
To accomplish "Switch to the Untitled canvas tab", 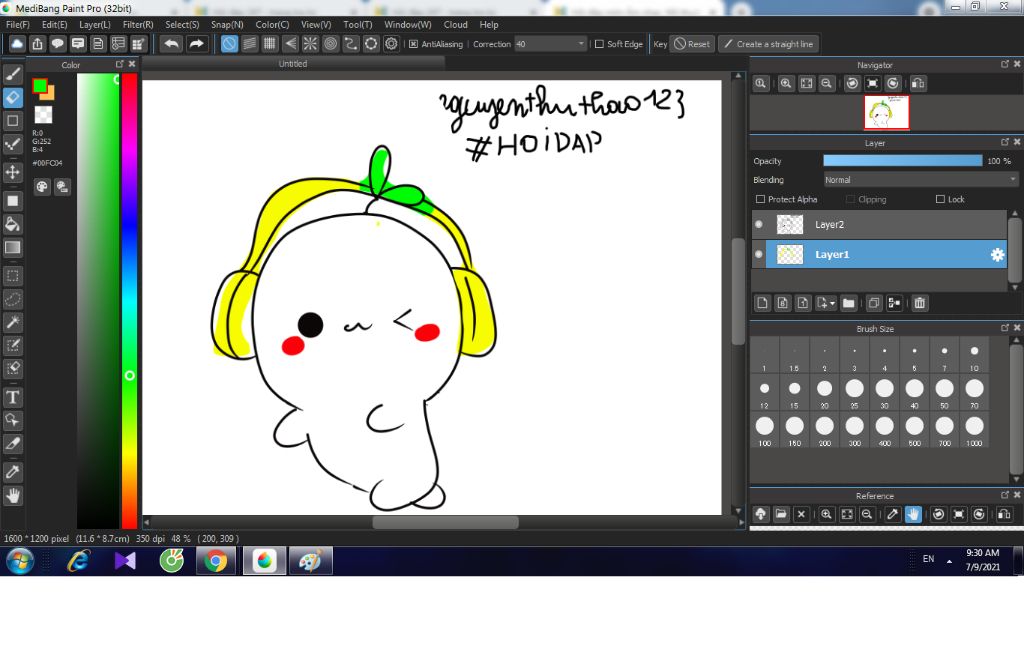I will point(293,63).
